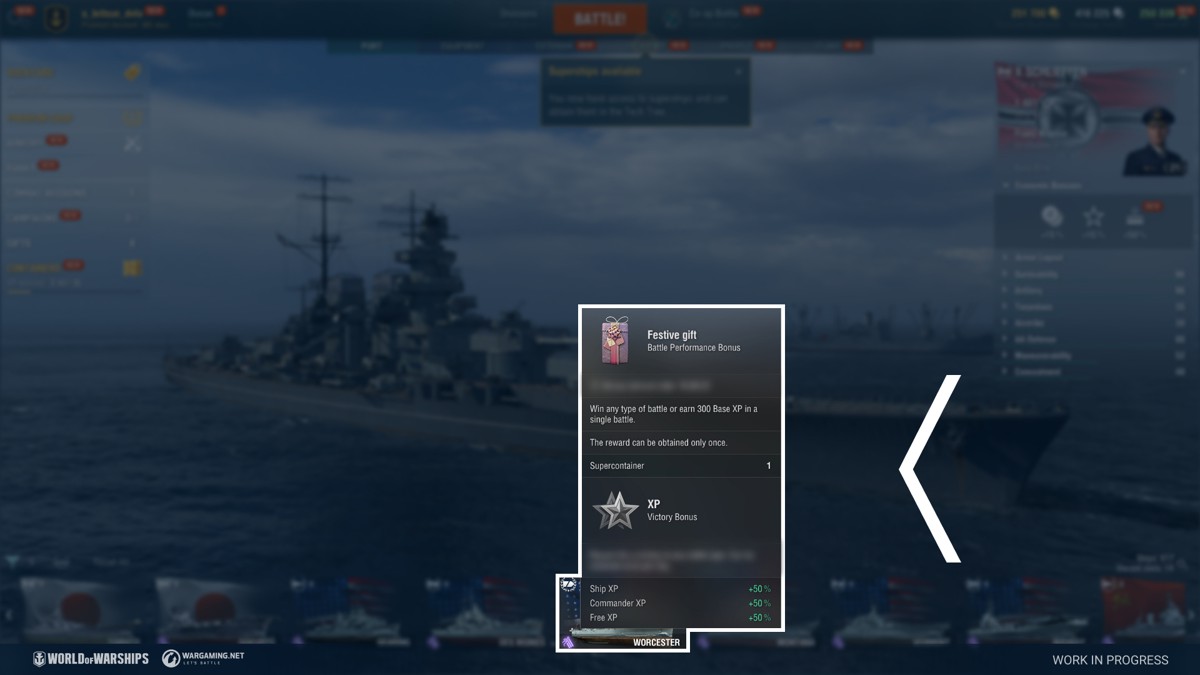Click the star icon in commander bonuses
The image size is (1200, 675).
1094,217
